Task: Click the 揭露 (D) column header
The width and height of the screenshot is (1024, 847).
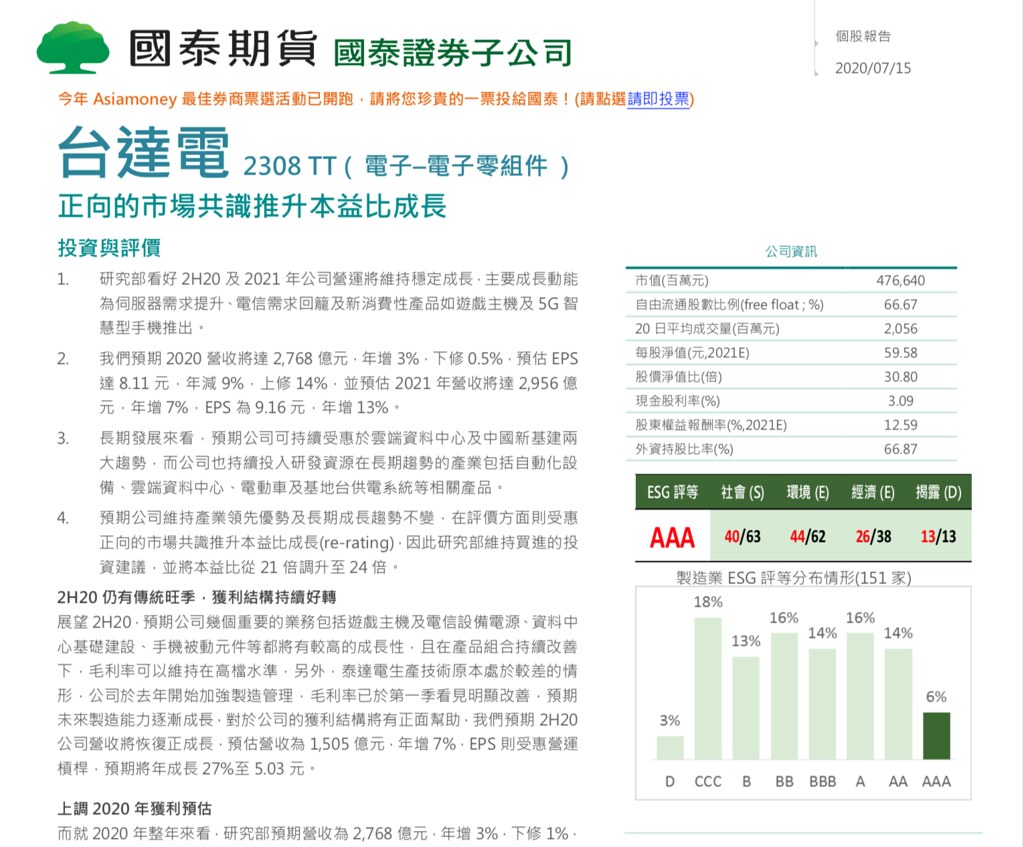Action: pyautogui.click(x=938, y=492)
